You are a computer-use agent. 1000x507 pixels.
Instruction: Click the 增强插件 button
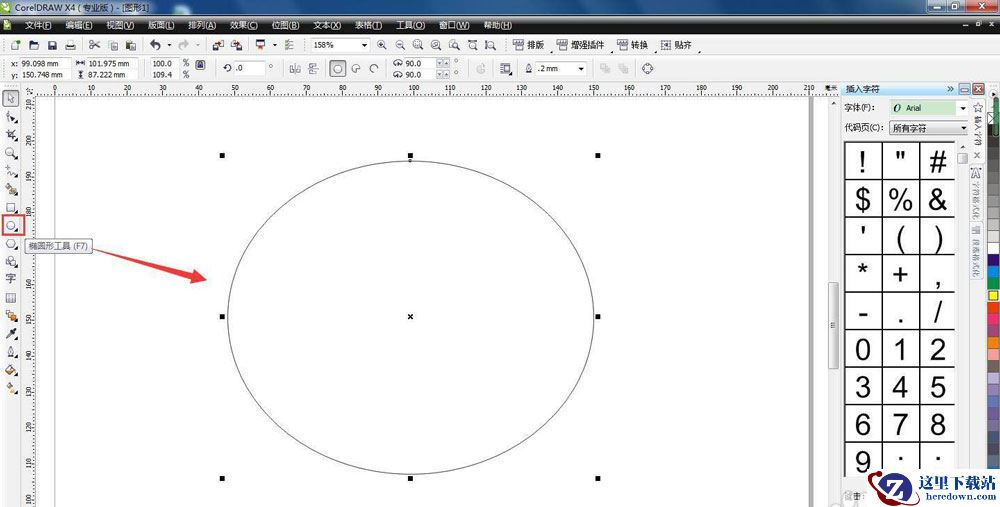click(x=580, y=45)
